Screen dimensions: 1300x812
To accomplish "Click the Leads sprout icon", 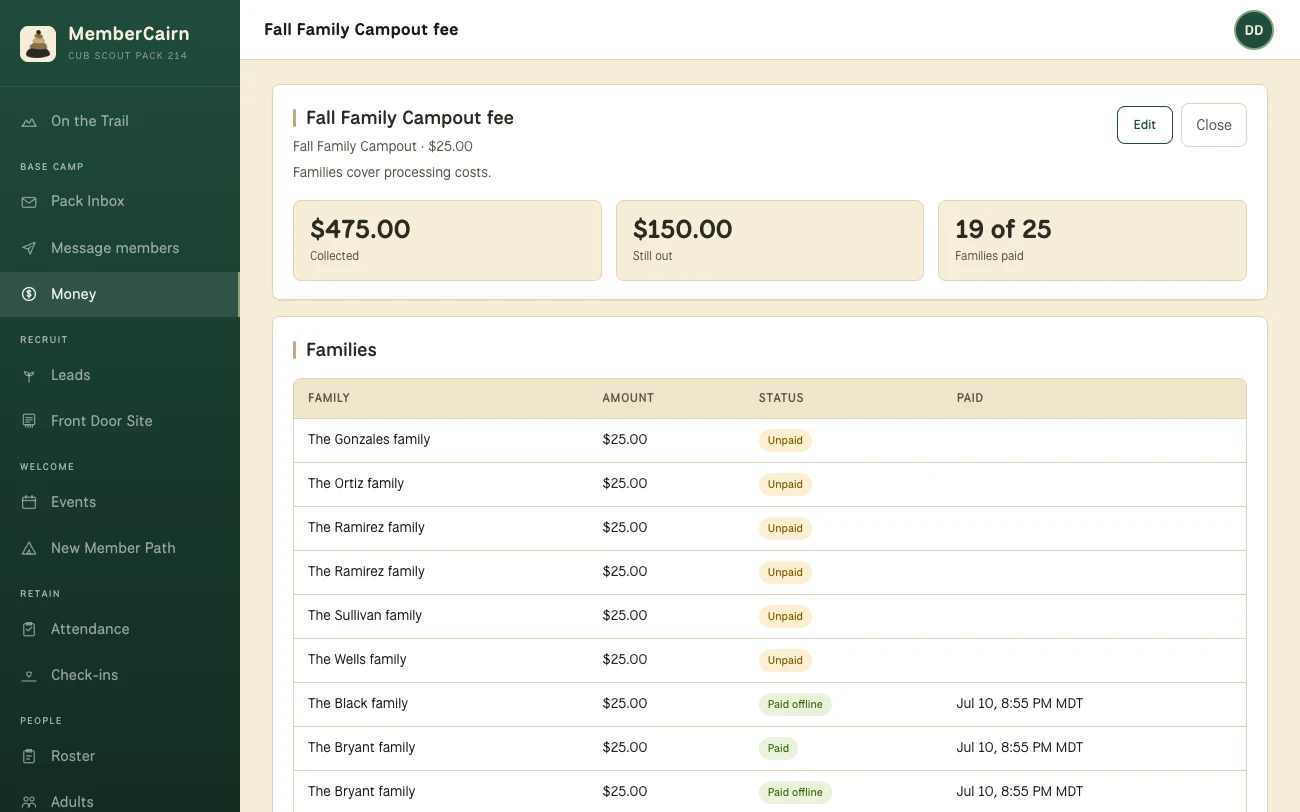I will [x=29, y=375].
